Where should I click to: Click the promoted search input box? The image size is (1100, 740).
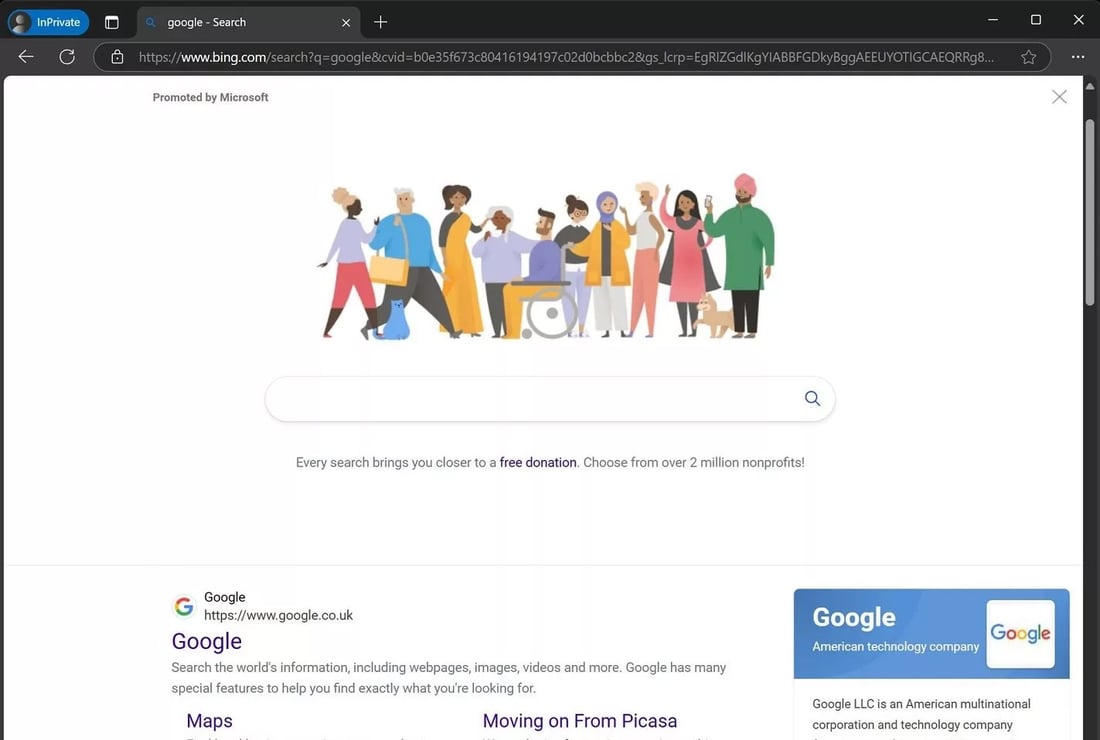550,399
